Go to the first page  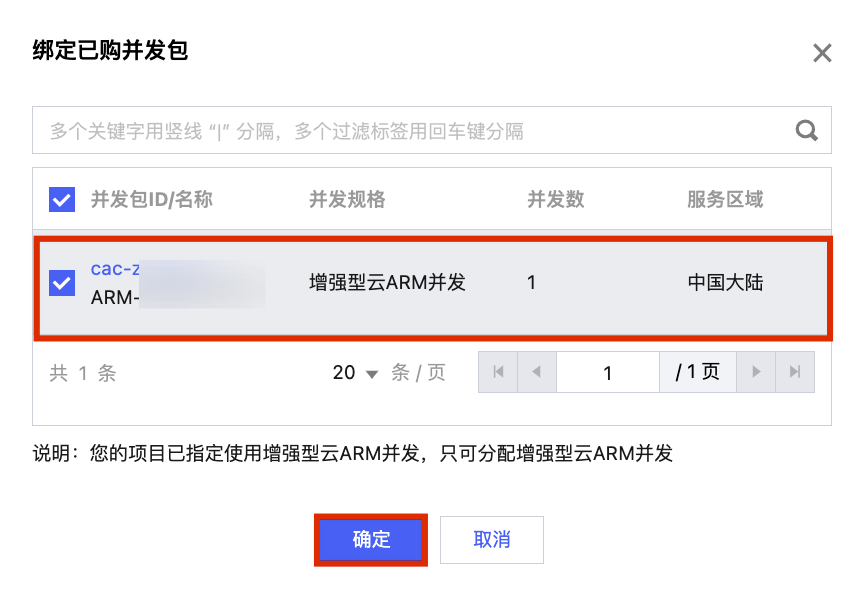click(x=498, y=372)
